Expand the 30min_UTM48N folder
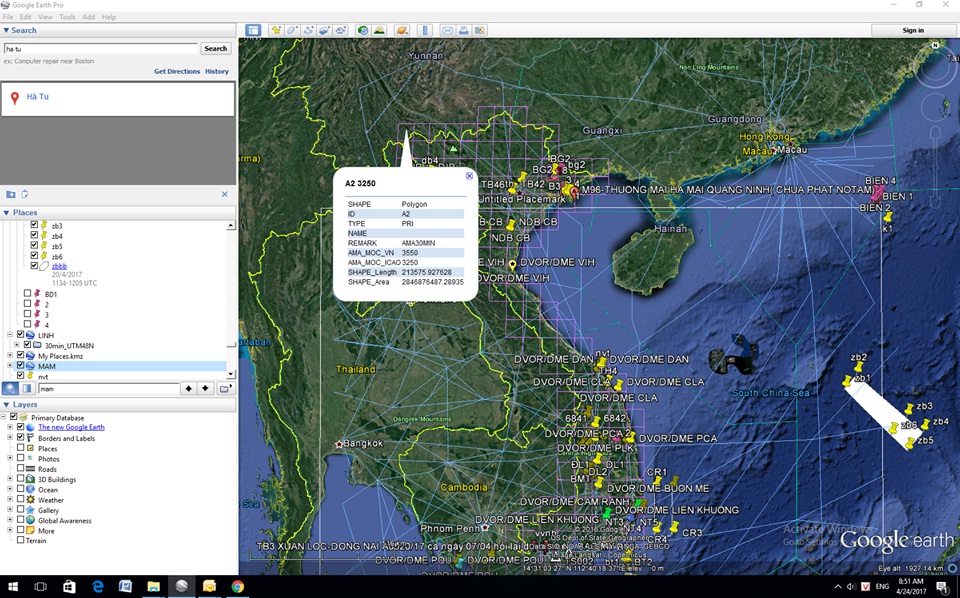 click(17, 345)
